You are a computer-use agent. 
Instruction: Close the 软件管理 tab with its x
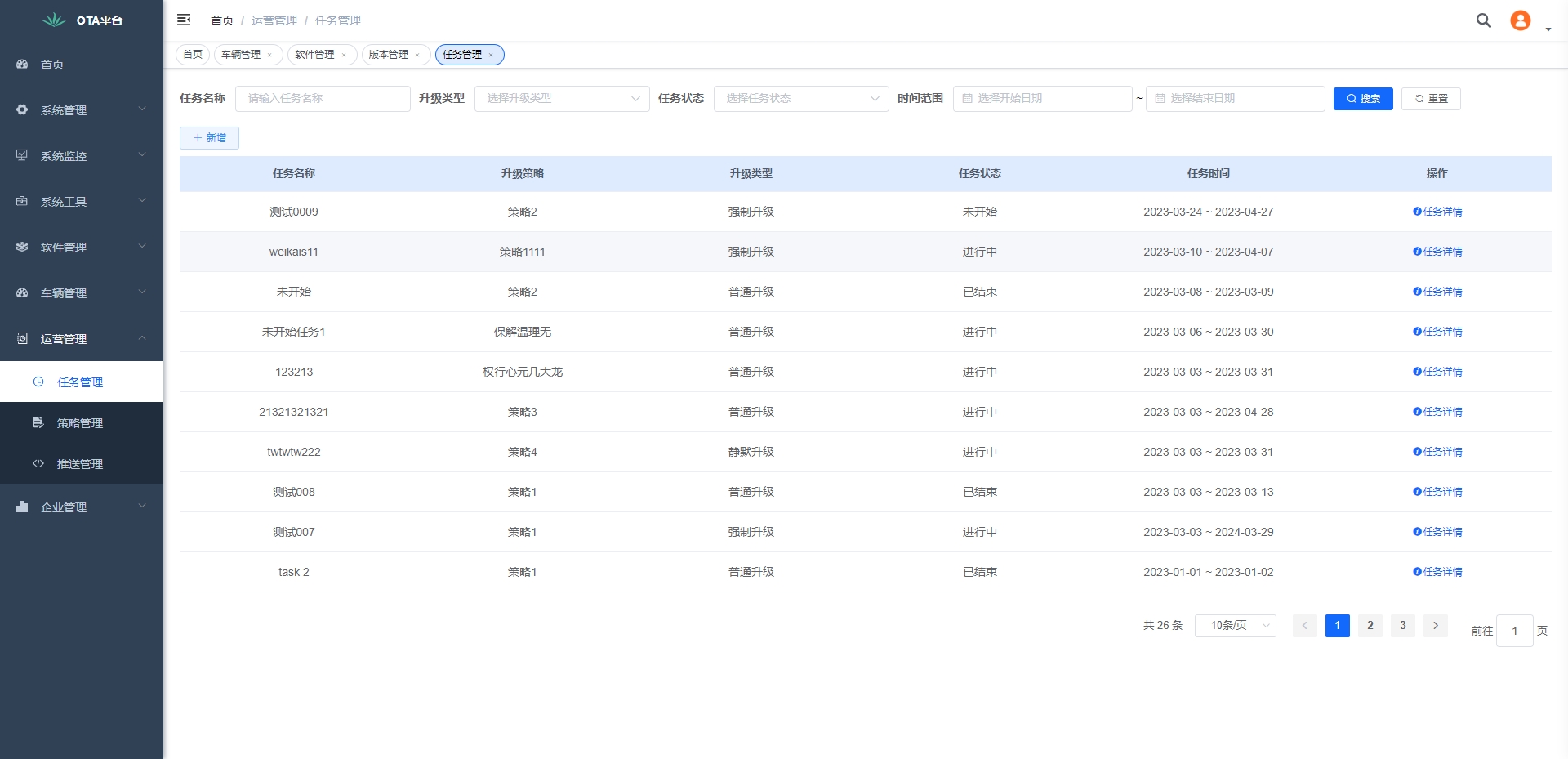click(344, 55)
